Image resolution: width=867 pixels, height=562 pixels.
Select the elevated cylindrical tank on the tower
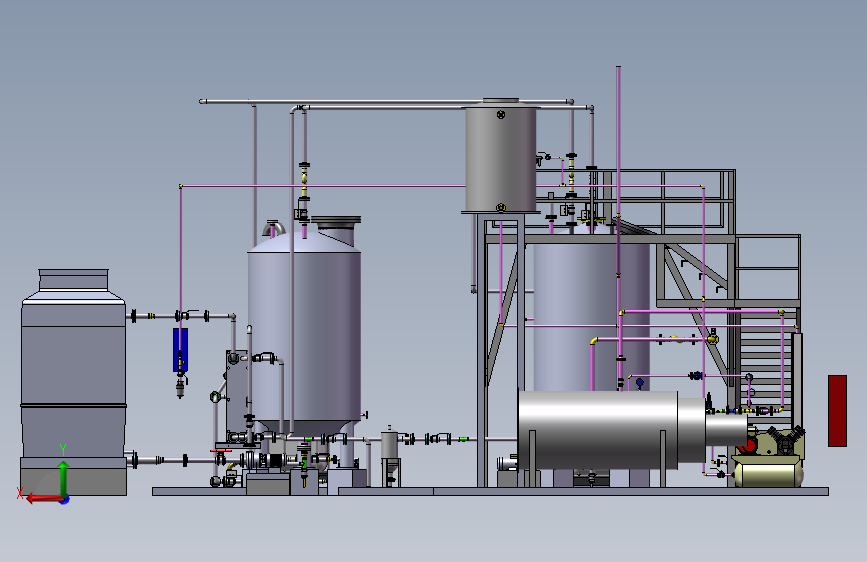(x=500, y=157)
